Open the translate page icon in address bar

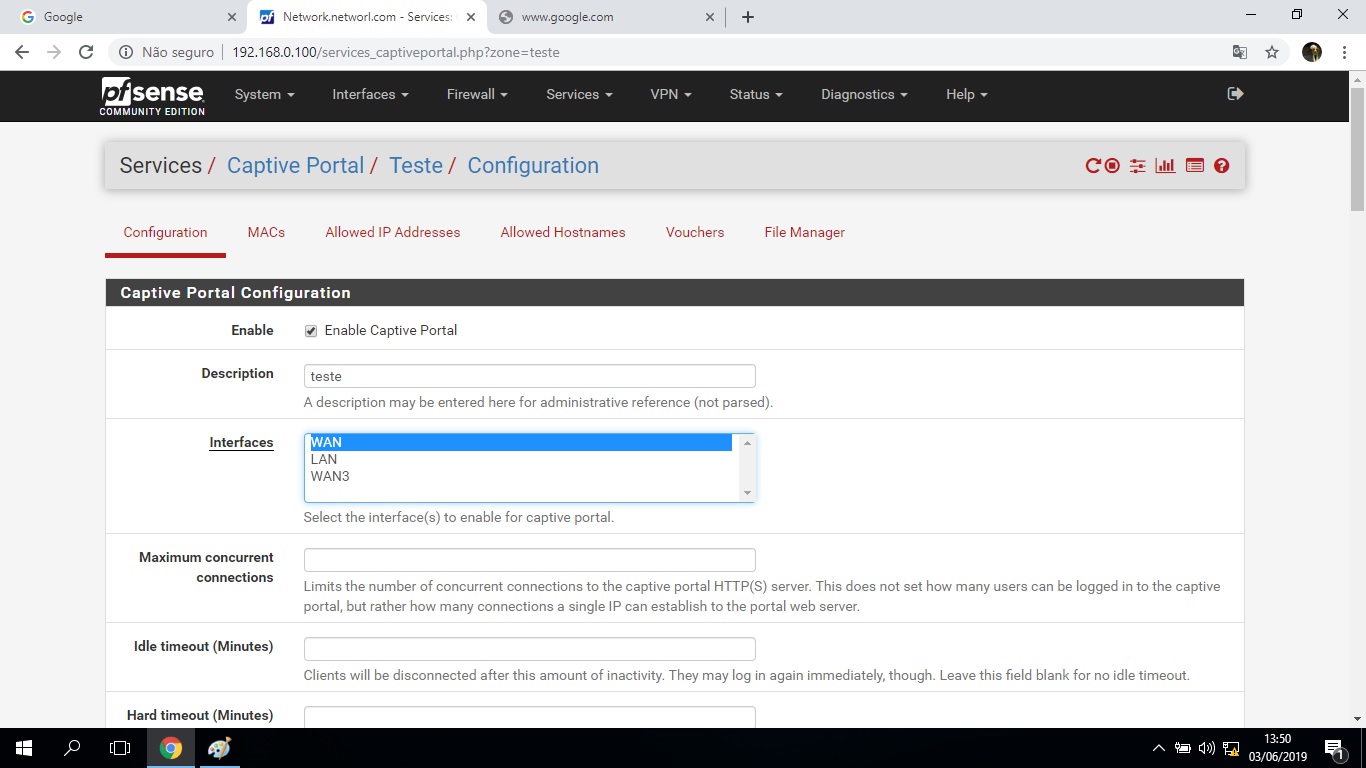pyautogui.click(x=1240, y=52)
